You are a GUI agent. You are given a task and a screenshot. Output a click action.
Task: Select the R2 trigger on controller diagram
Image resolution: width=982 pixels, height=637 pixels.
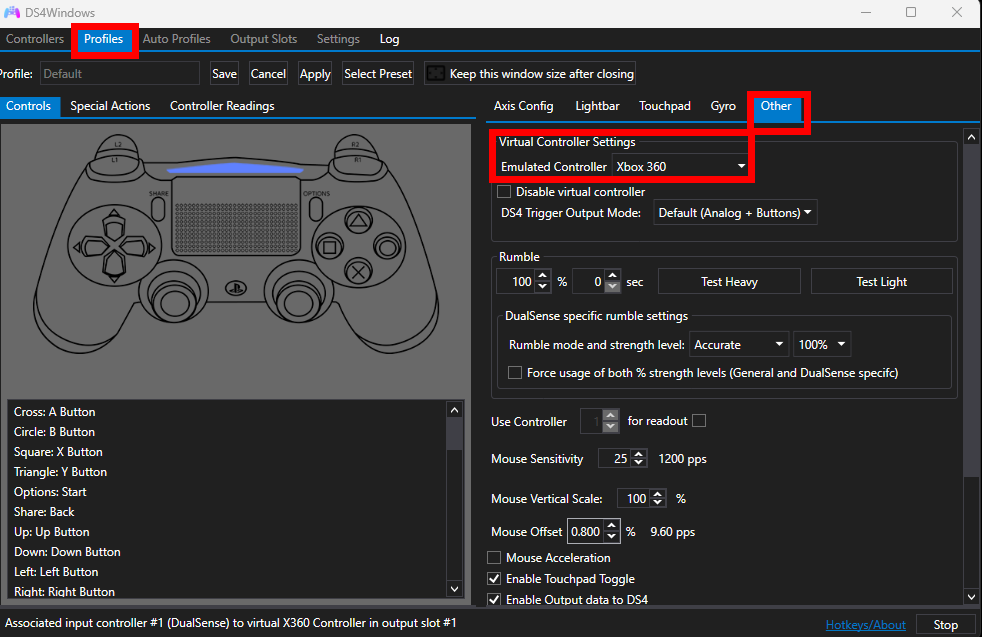(354, 145)
